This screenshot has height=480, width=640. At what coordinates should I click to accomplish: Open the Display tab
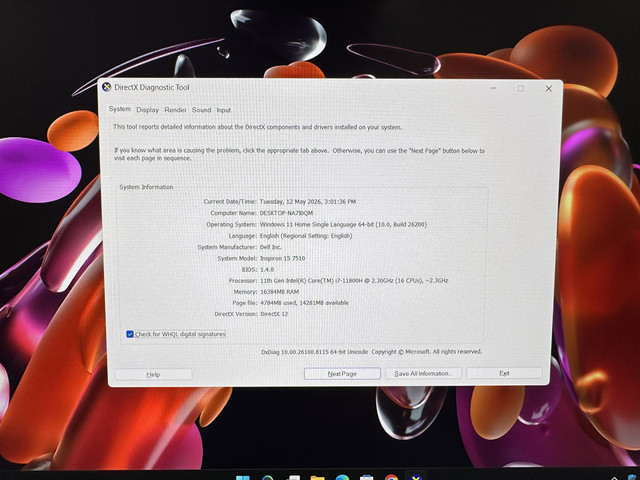(x=147, y=110)
